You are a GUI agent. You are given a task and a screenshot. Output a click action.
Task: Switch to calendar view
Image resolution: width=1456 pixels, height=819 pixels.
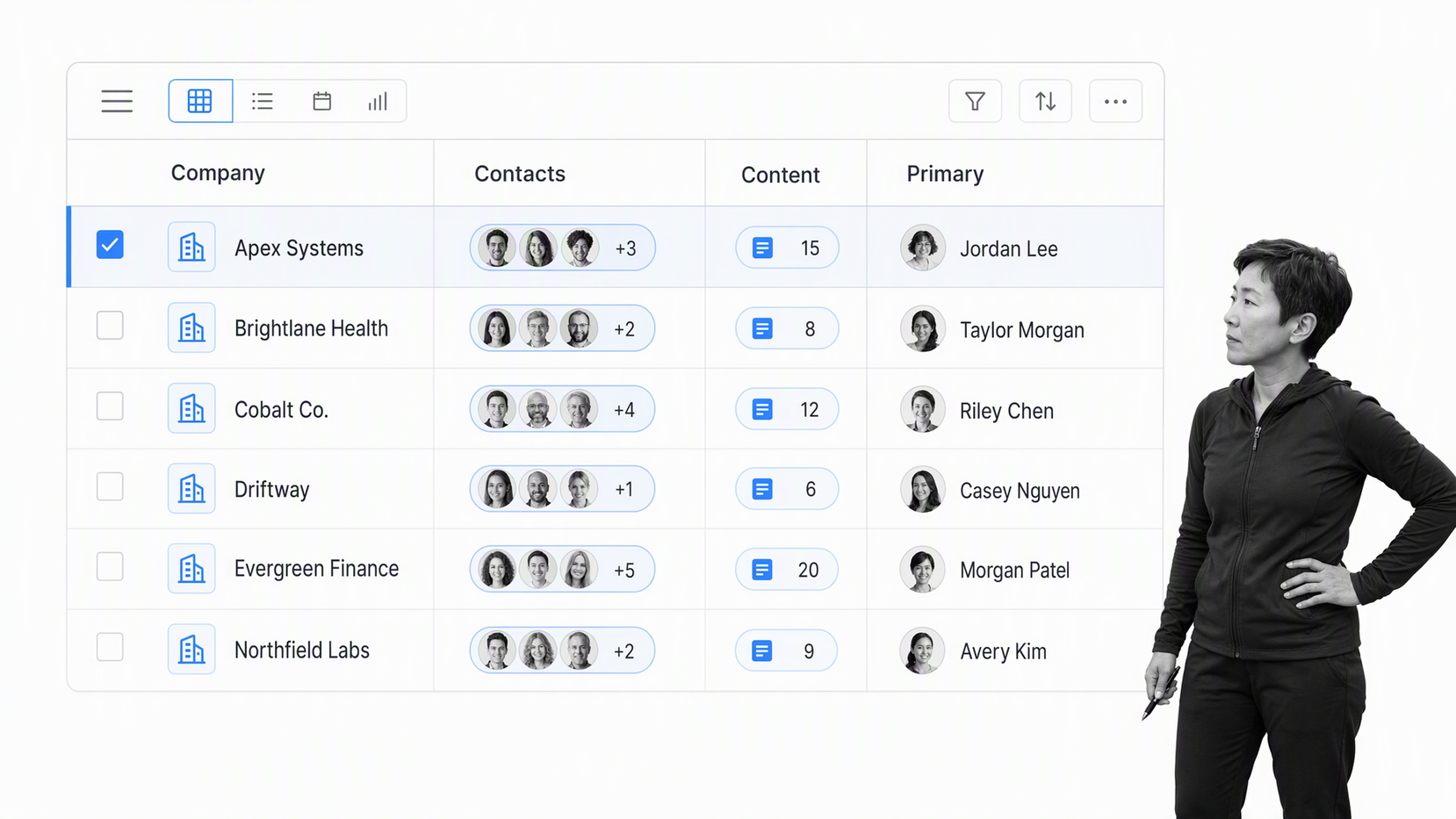click(322, 101)
